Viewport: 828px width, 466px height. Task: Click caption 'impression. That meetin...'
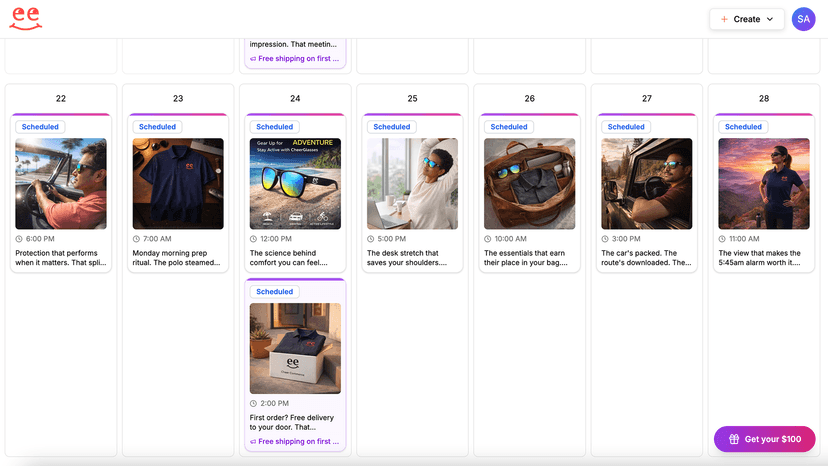[293, 44]
